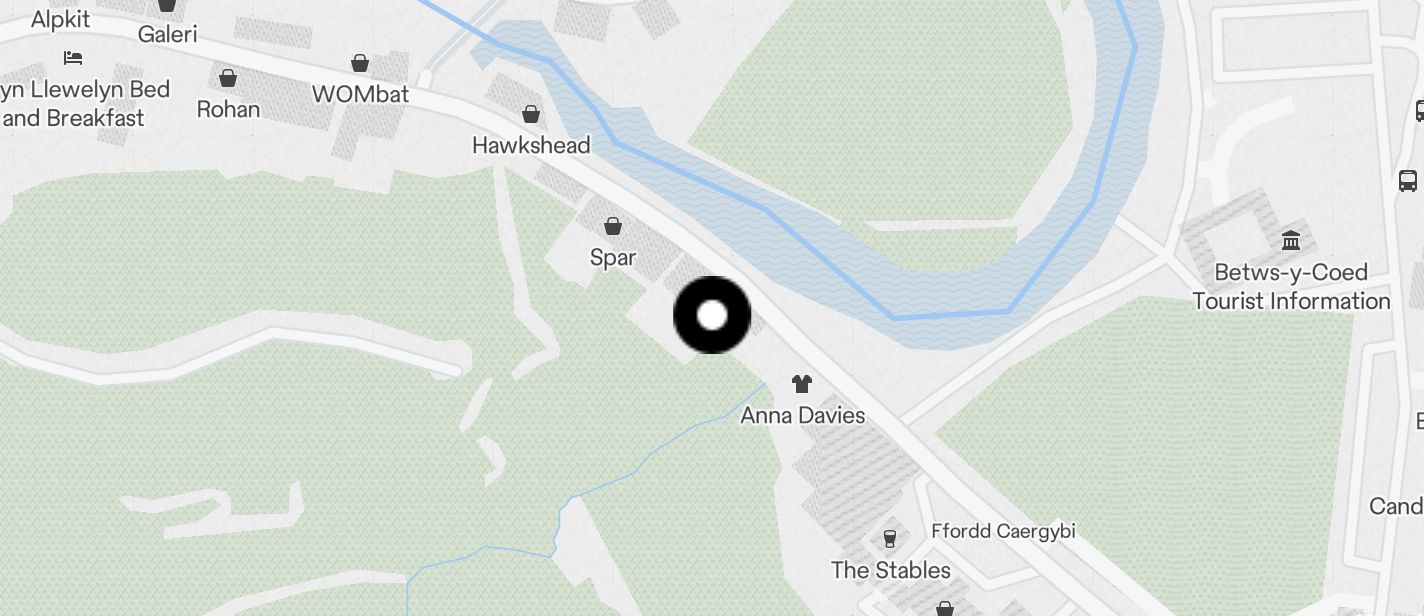Tap the WOMbat shopping bag icon
This screenshot has width=1424, height=616.
(x=360, y=63)
